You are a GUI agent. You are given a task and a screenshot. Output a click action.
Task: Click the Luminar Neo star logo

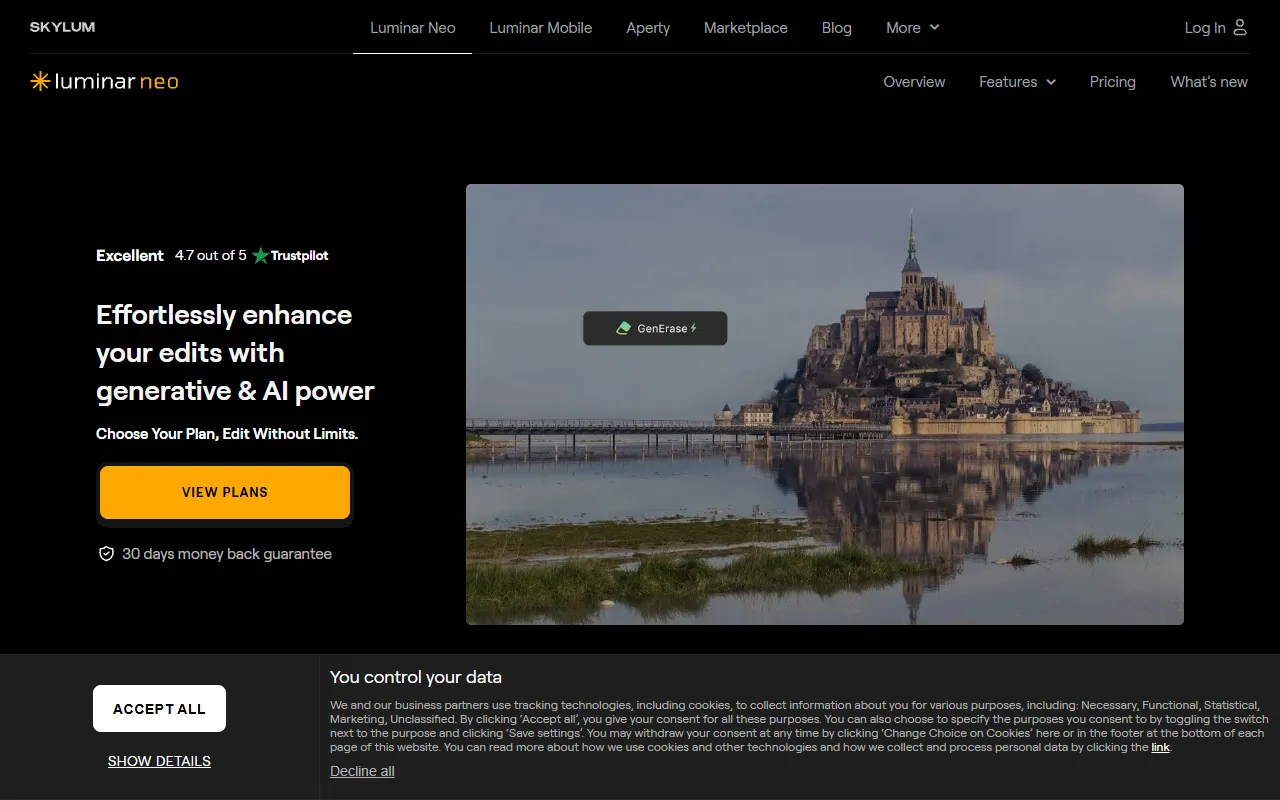40,82
